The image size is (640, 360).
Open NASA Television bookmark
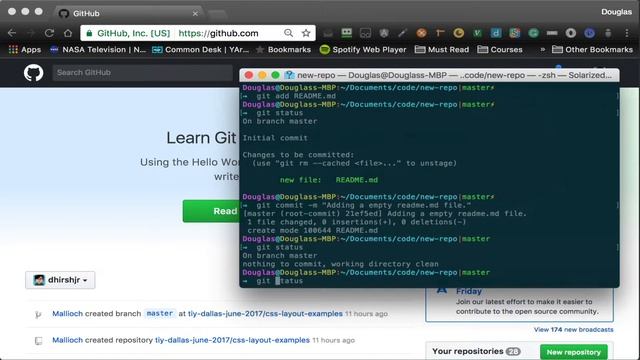[98, 49]
